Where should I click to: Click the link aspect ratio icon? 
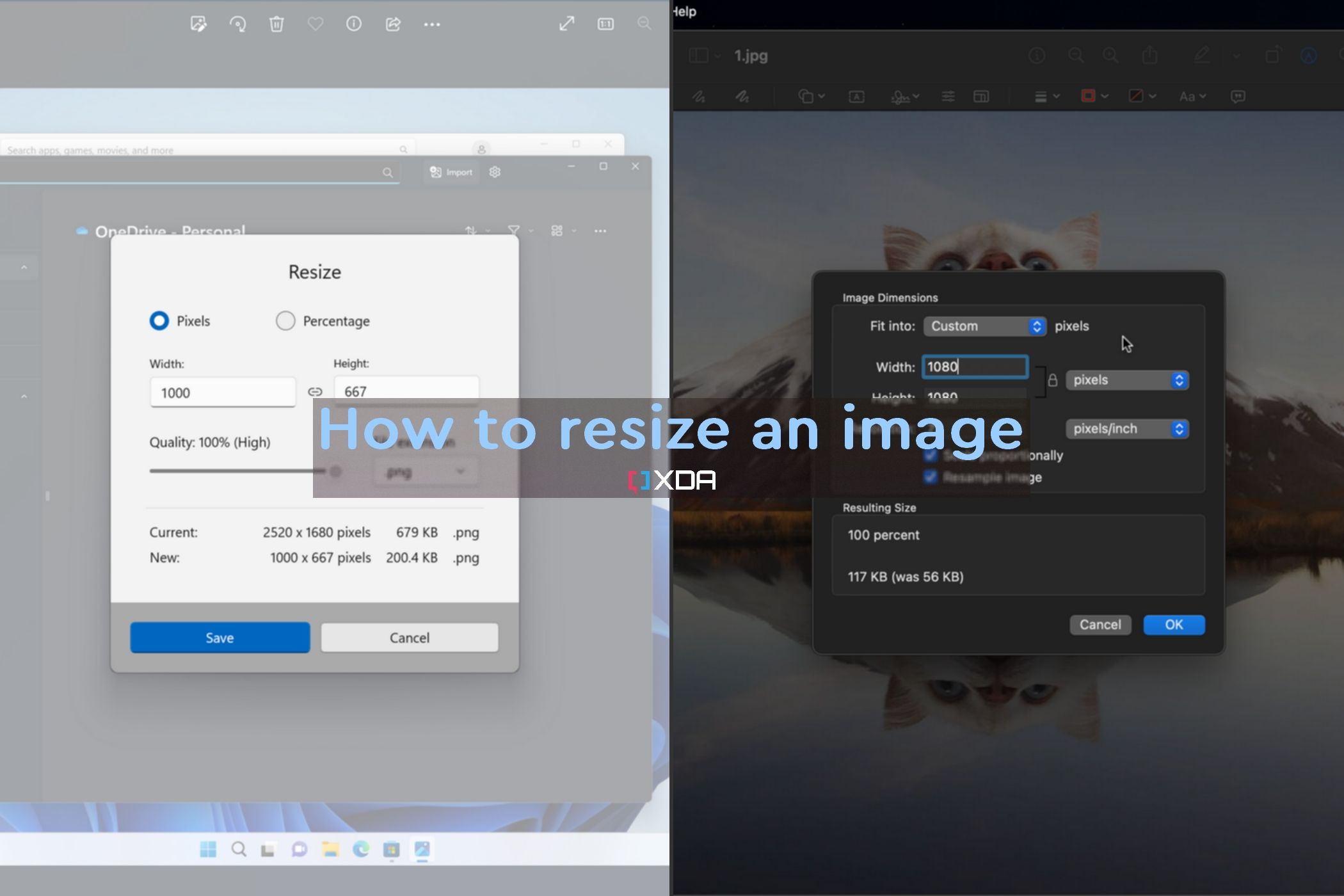tap(315, 392)
